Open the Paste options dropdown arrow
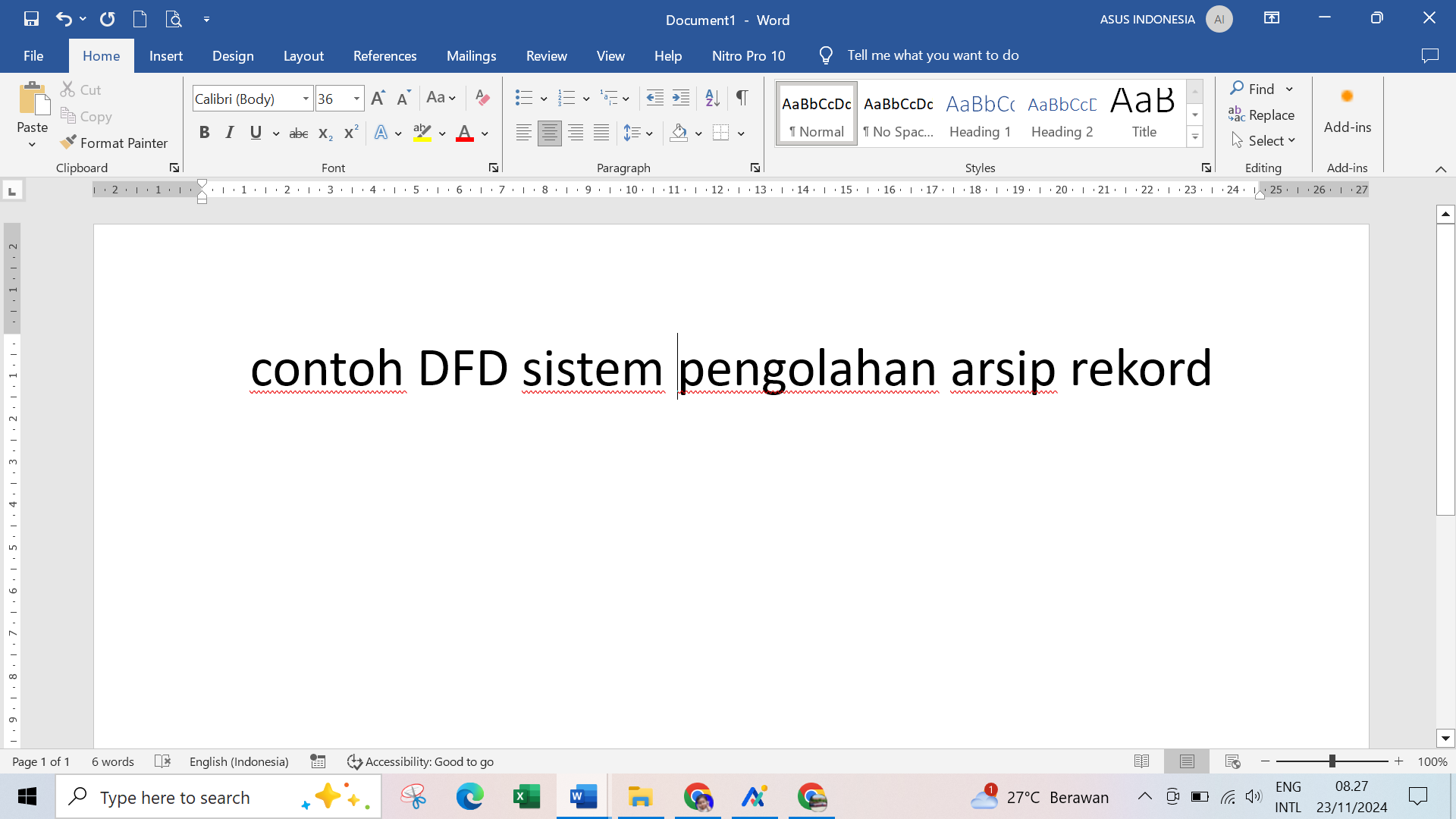The height and width of the screenshot is (819, 1456). coord(32,144)
